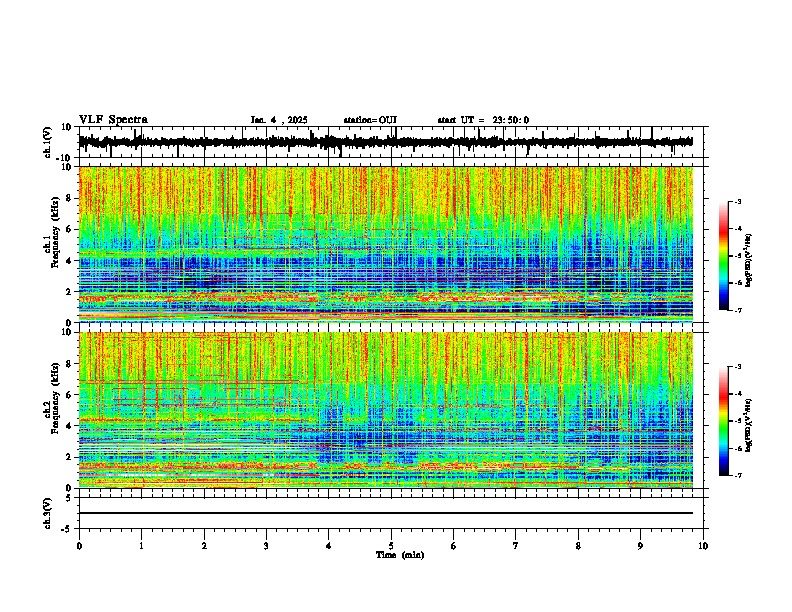The height and width of the screenshot is (612, 792).
Task: Click the "-5" tick on ch.3(V) axis
Action: coord(68,529)
